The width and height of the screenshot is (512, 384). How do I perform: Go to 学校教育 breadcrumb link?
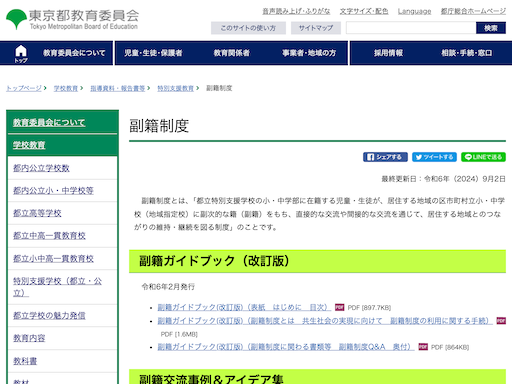(x=66, y=88)
